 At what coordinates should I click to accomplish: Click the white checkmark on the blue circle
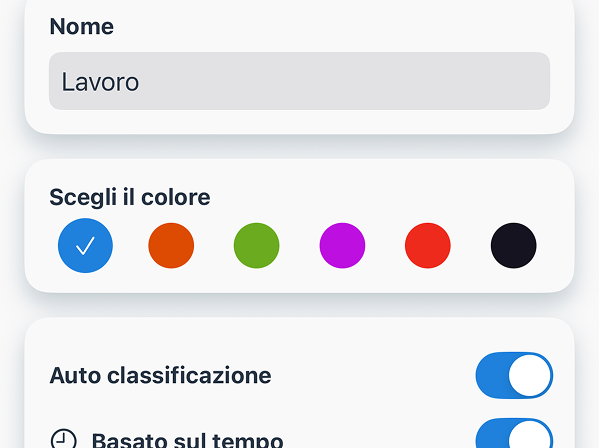click(x=85, y=246)
